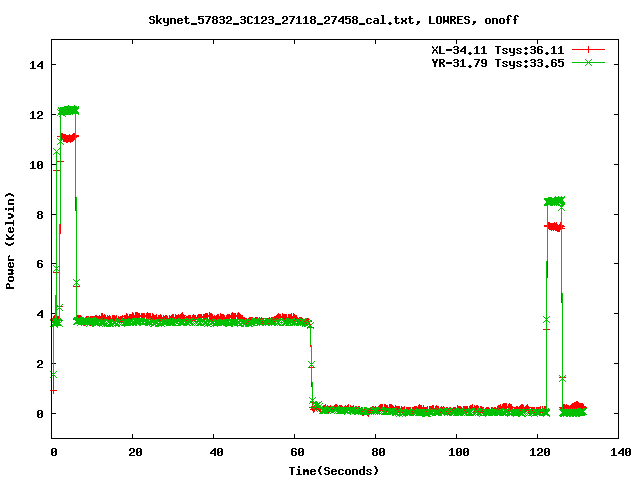Click the red 11 K peak plateau
Viewport: 640px width, 480px height.
click(x=68, y=138)
